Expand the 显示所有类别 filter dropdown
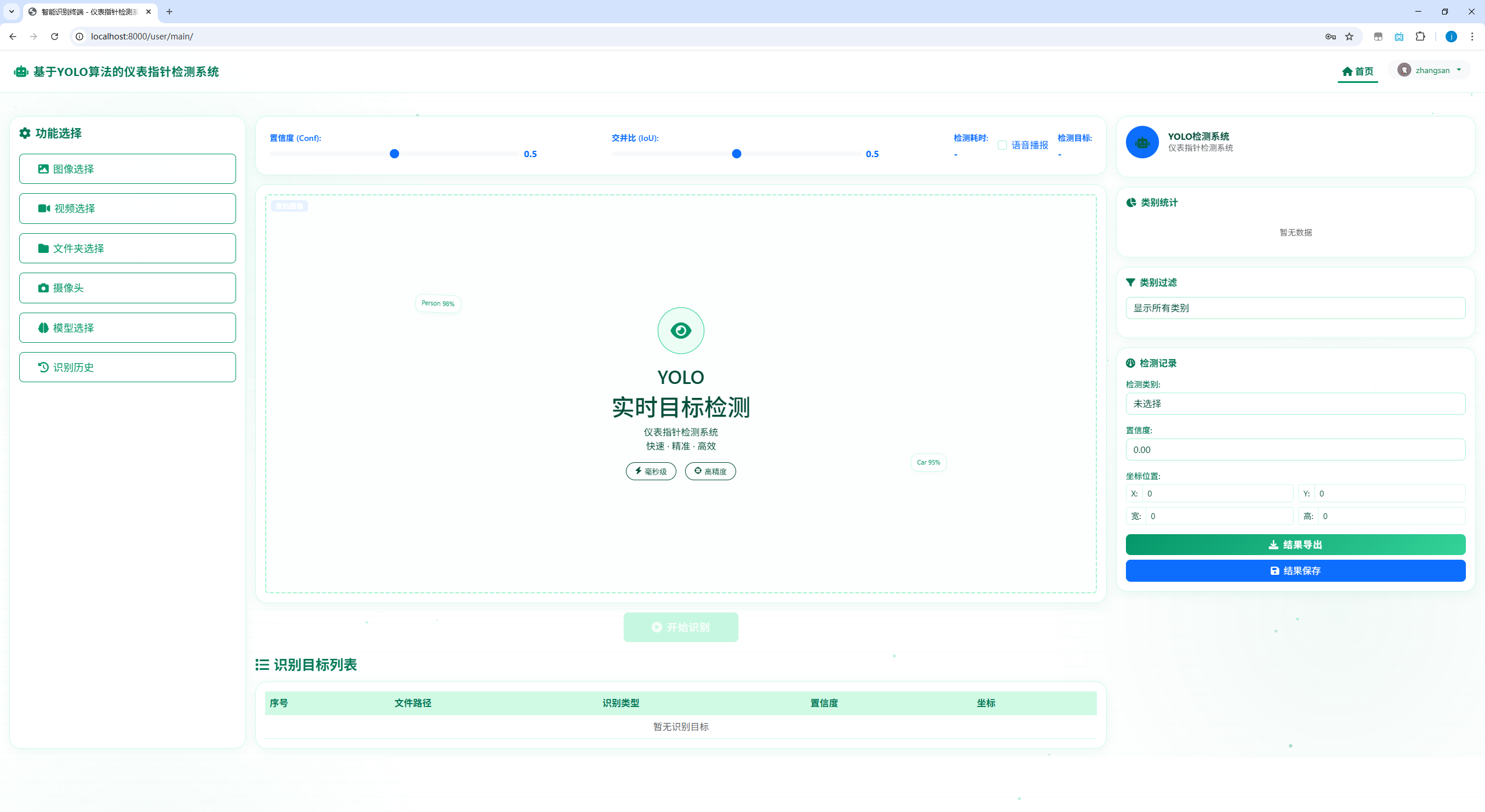Viewport: 1485px width, 812px height. tap(1295, 308)
